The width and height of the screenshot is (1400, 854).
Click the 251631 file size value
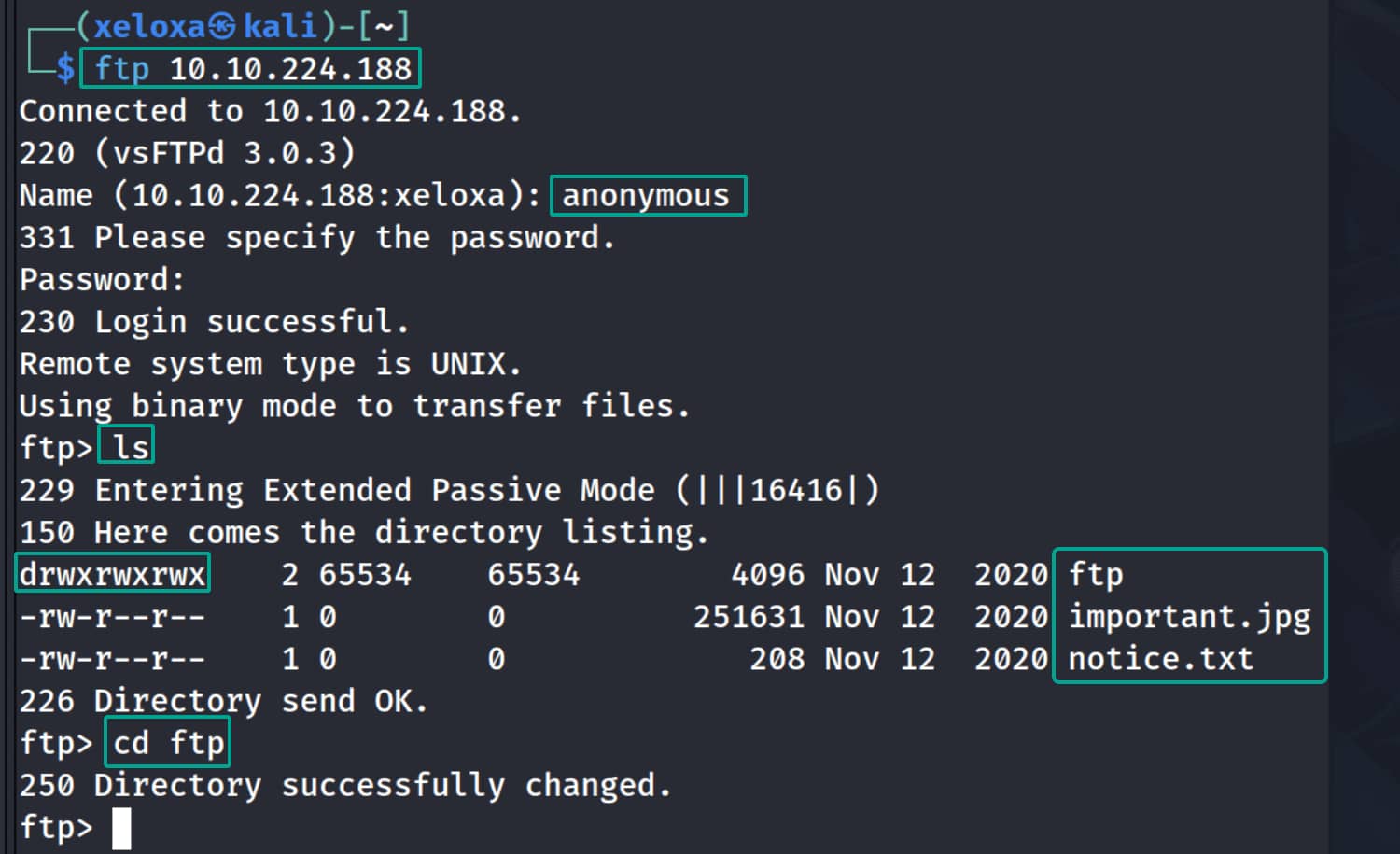pyautogui.click(x=749, y=617)
